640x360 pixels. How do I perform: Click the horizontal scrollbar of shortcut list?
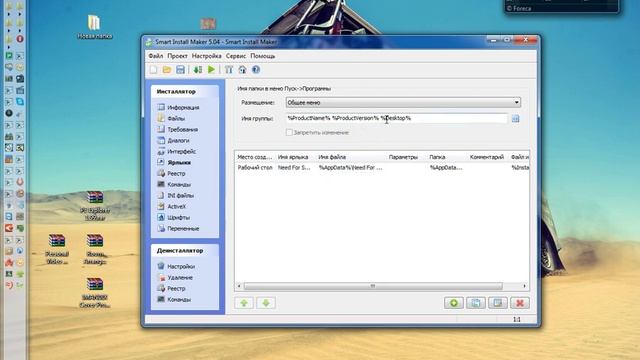(373, 286)
